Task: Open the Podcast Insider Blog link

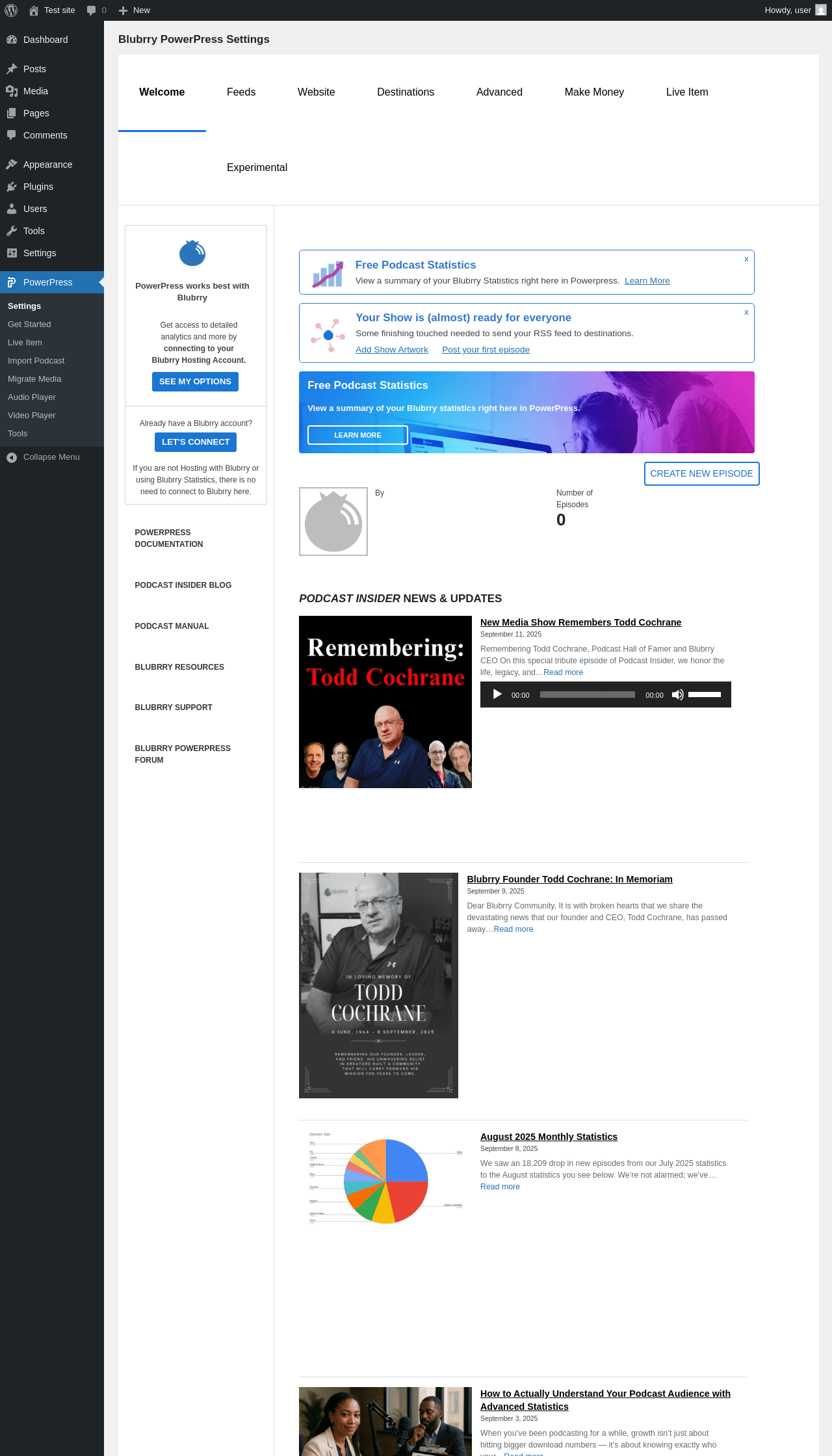Action: (183, 585)
